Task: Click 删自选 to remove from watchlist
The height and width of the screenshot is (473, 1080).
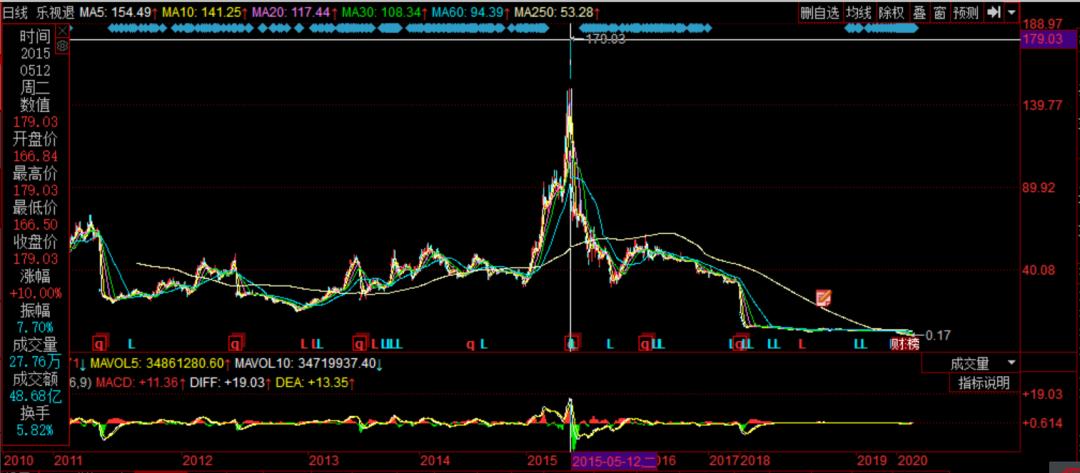Action: tap(819, 12)
